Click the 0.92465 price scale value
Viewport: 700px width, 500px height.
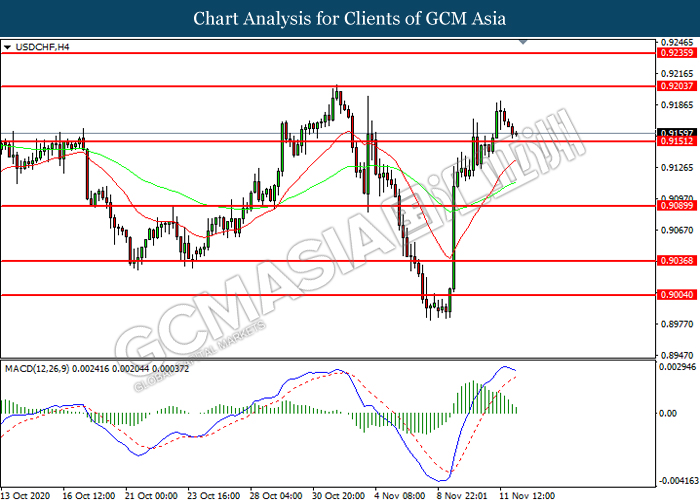click(677, 42)
